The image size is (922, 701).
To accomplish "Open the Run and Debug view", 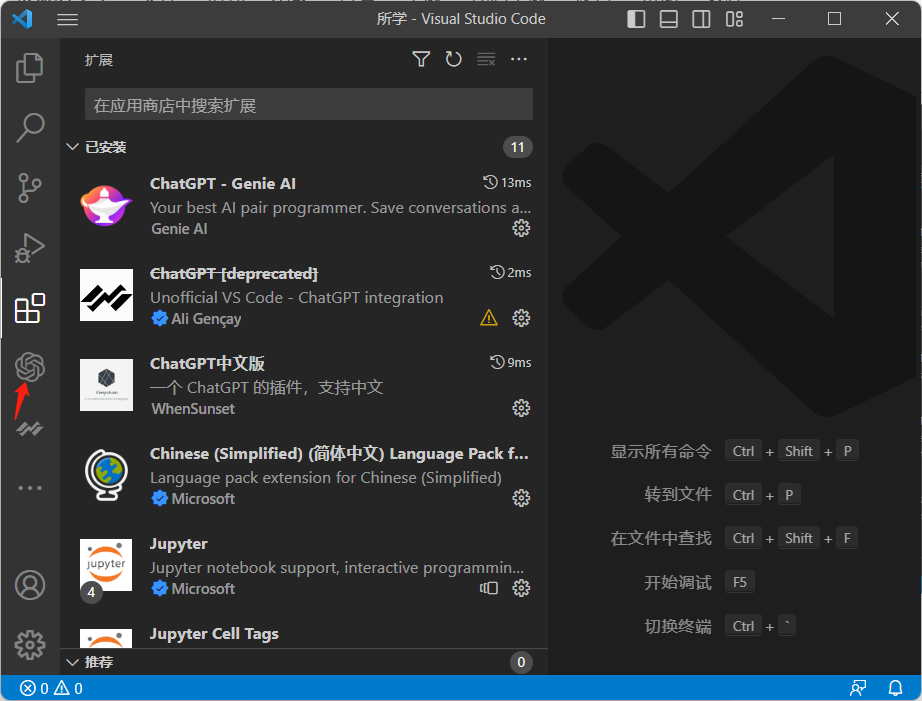I will point(29,248).
